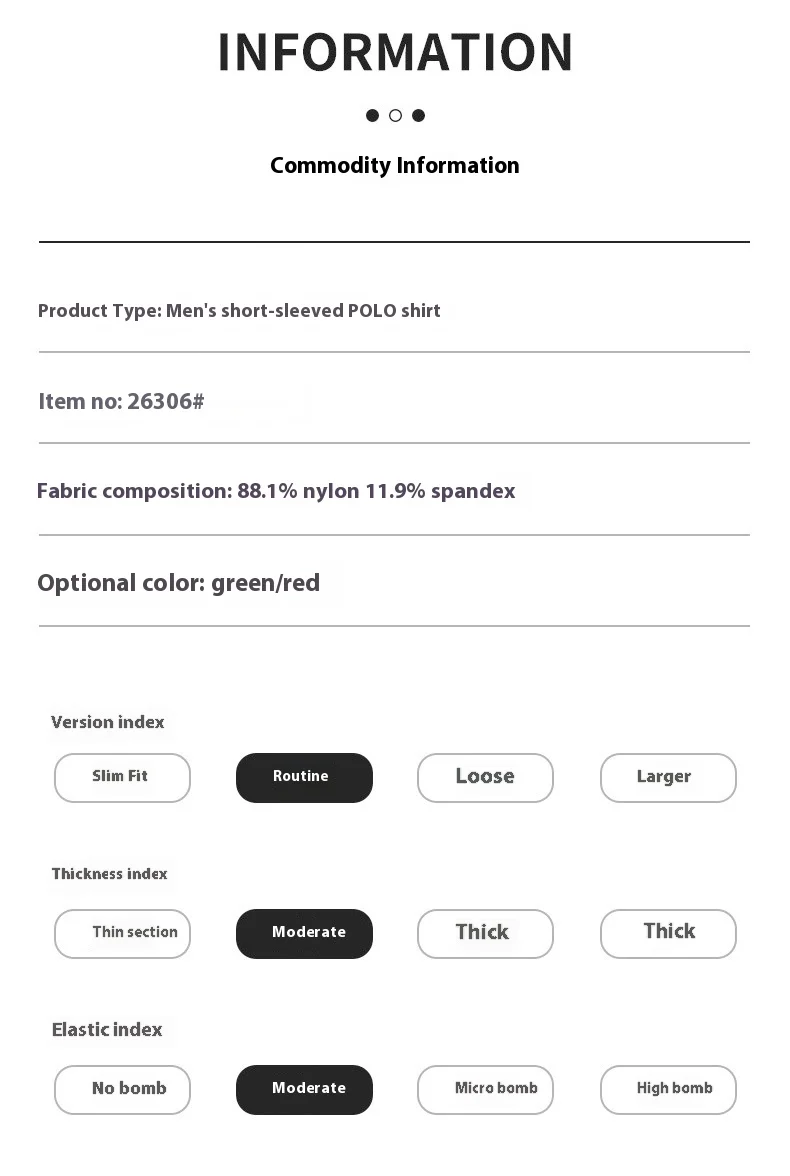Click the hollow middle pagination dot
Image resolution: width=790 pixels, height=1176 pixels.
point(395,116)
